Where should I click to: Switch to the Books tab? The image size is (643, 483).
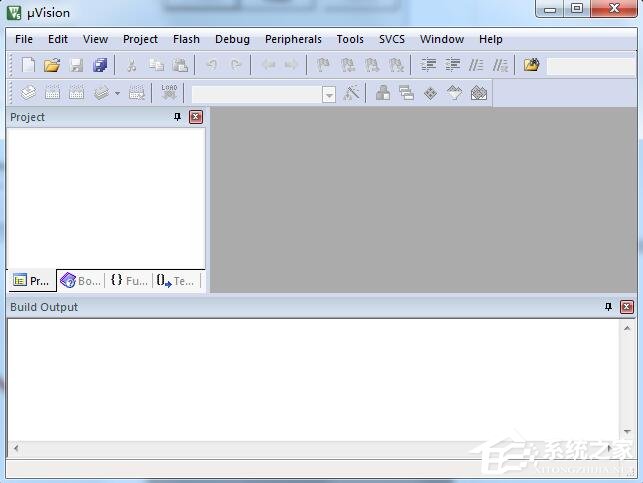[x=80, y=281]
